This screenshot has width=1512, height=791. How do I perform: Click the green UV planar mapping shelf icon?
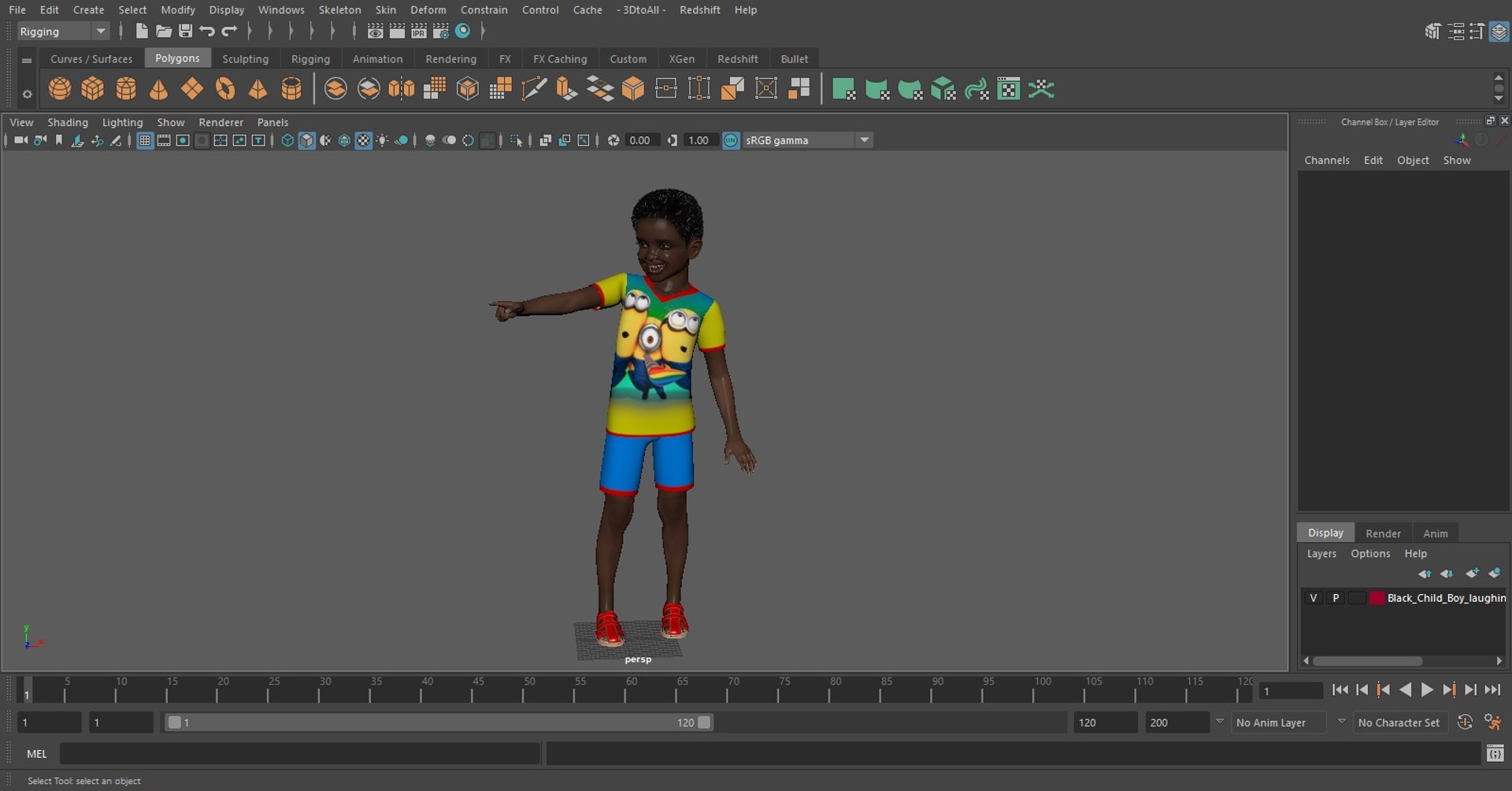point(844,89)
